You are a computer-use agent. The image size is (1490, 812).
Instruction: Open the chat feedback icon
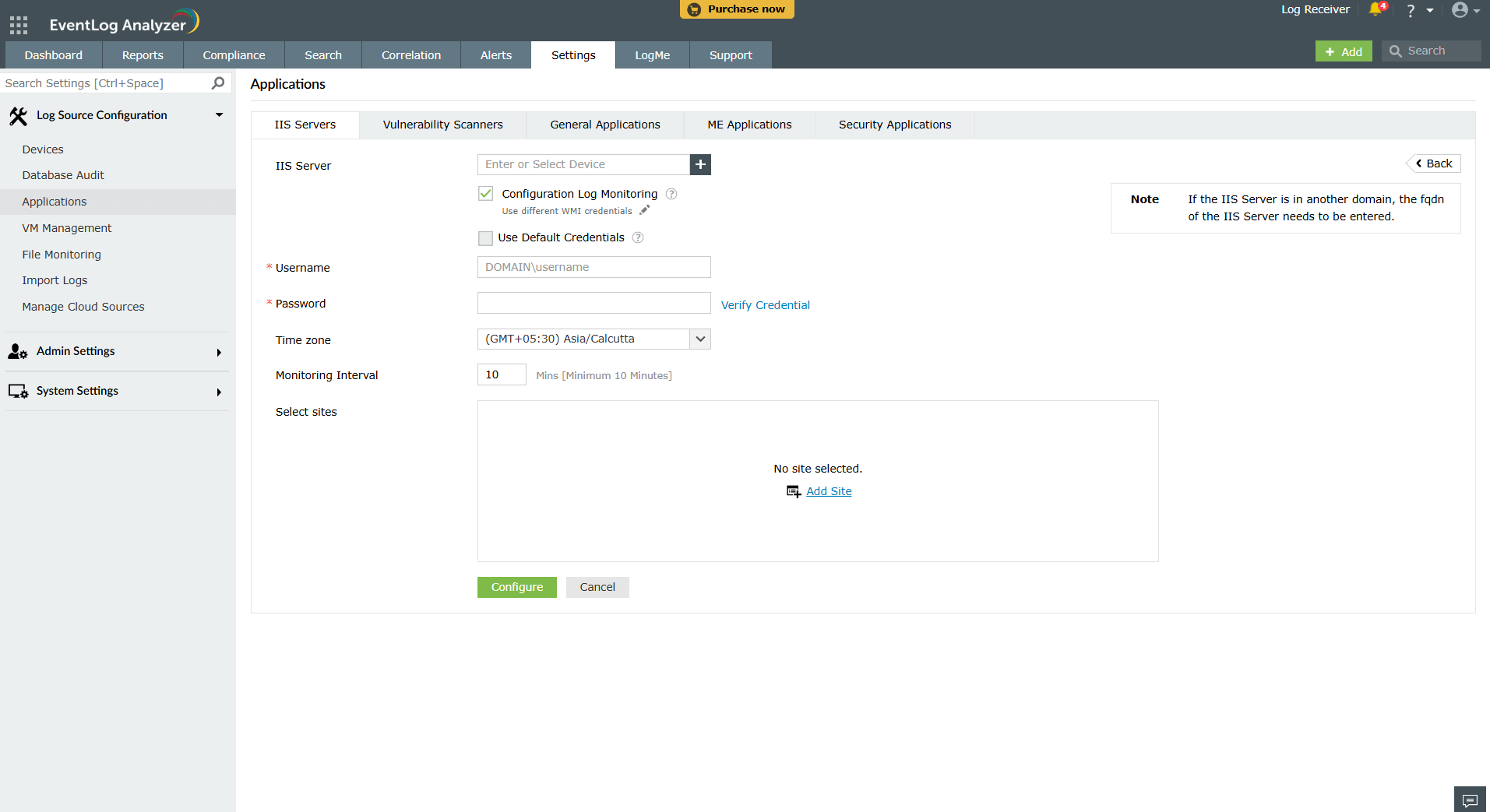pos(1470,800)
